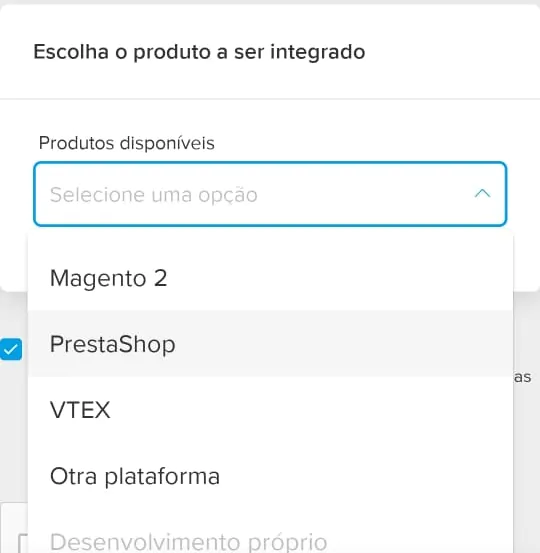The image size is (540, 553).
Task: Click the 'Selecione uma opção' placeholder
Action: [154, 195]
